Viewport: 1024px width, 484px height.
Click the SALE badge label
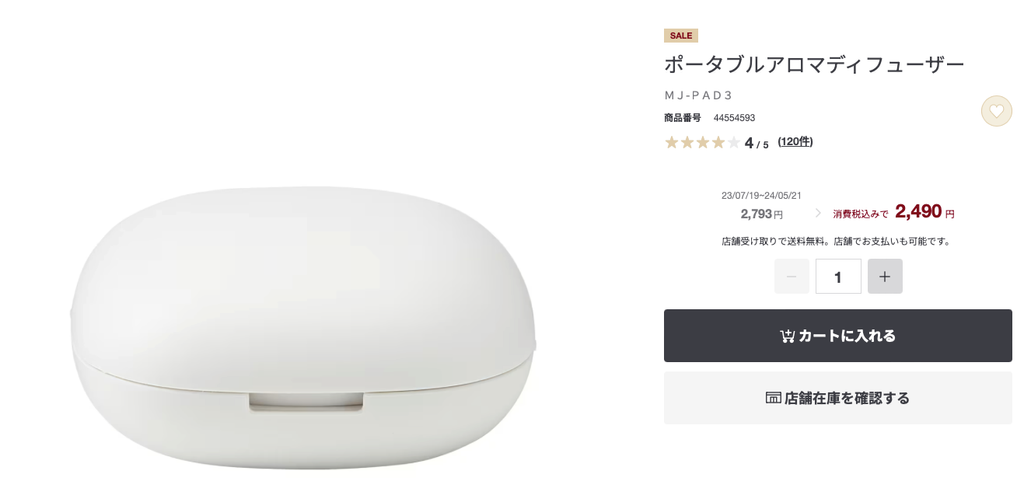(x=681, y=36)
